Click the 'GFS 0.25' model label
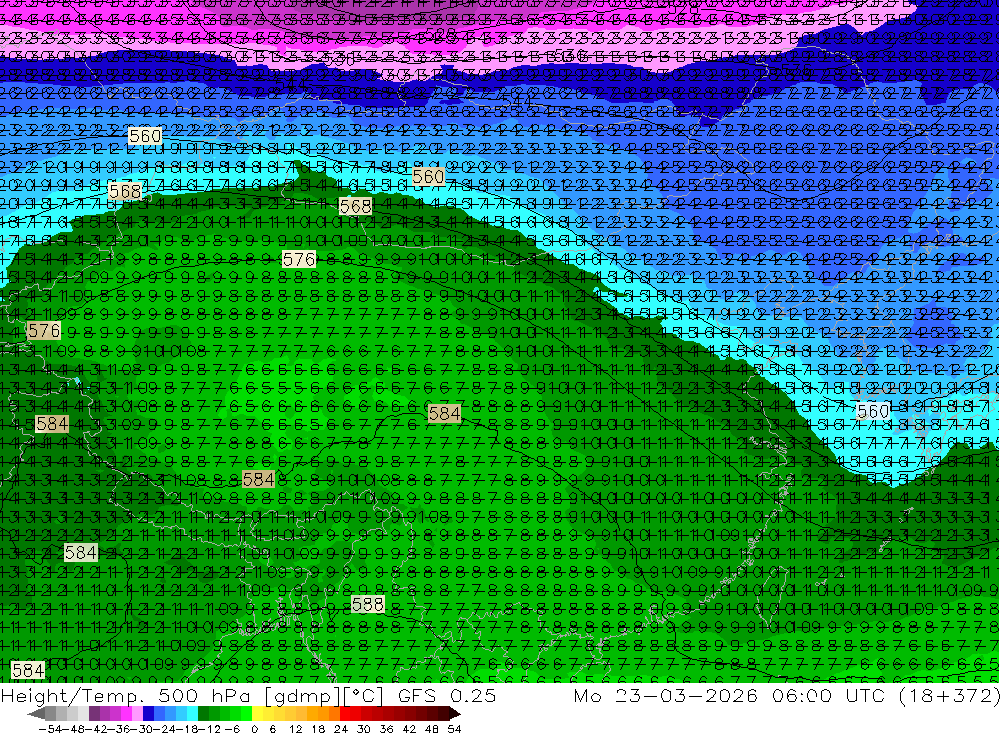The height and width of the screenshot is (733, 1000). pos(446,696)
